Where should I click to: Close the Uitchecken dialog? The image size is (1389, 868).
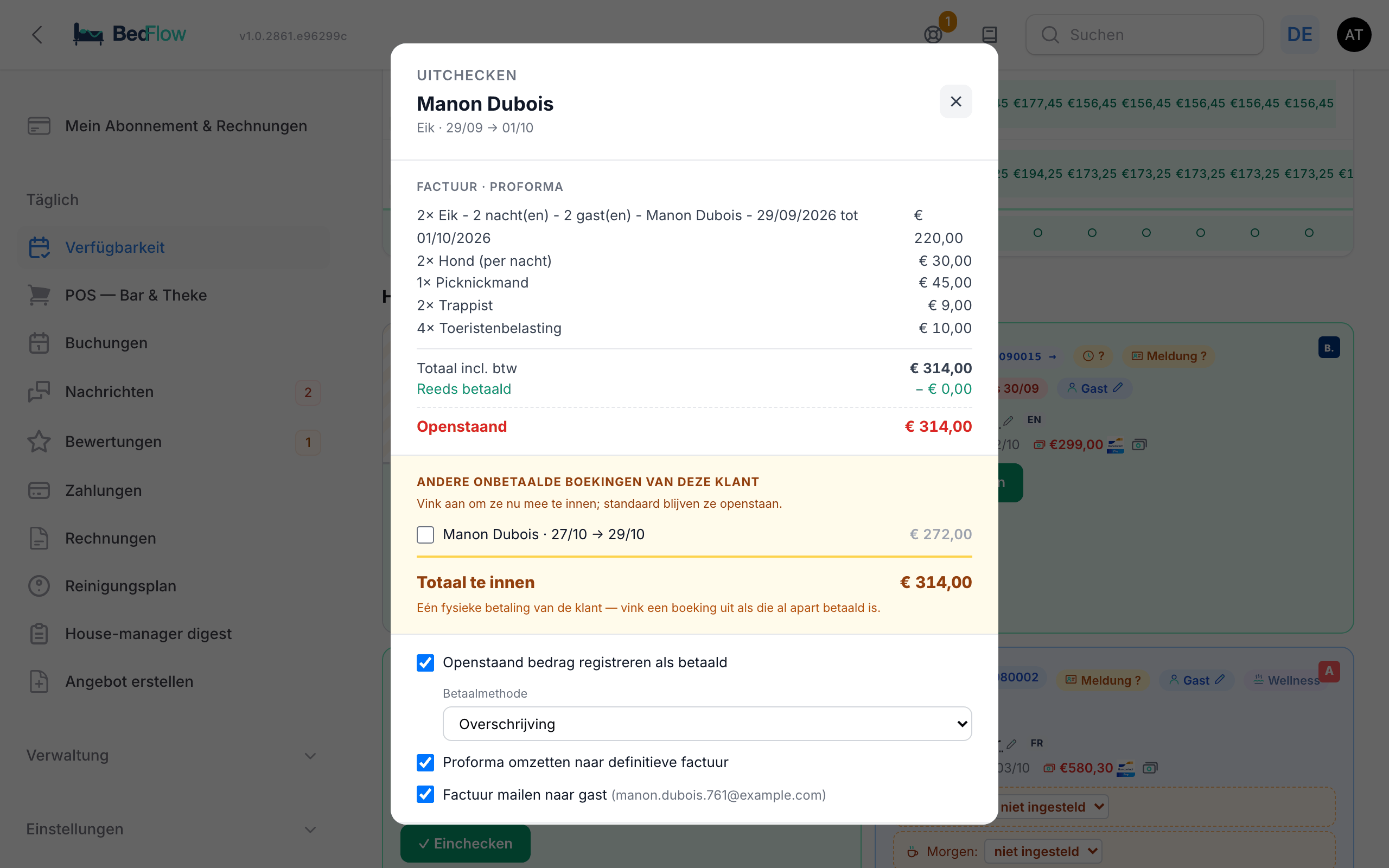point(955,101)
